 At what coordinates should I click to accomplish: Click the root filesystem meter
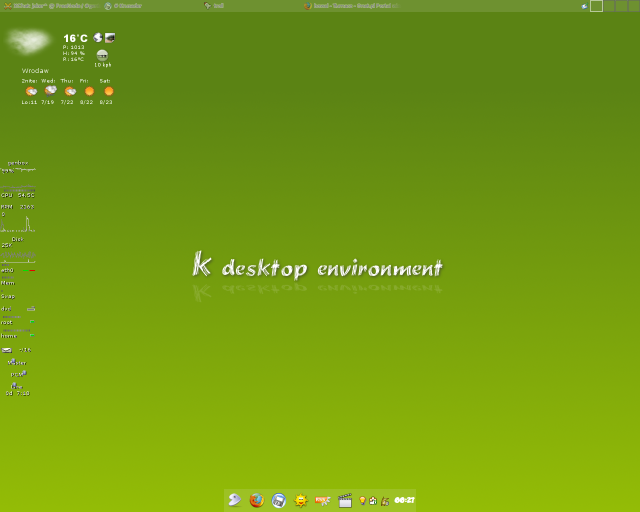[x=18, y=322]
